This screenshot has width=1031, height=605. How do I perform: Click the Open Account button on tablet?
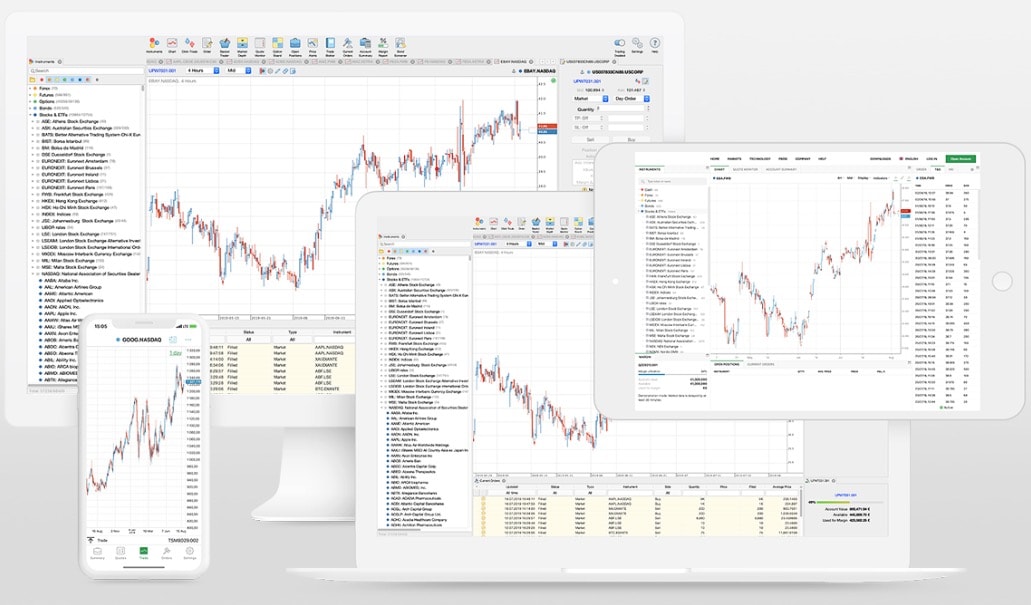tap(960, 158)
